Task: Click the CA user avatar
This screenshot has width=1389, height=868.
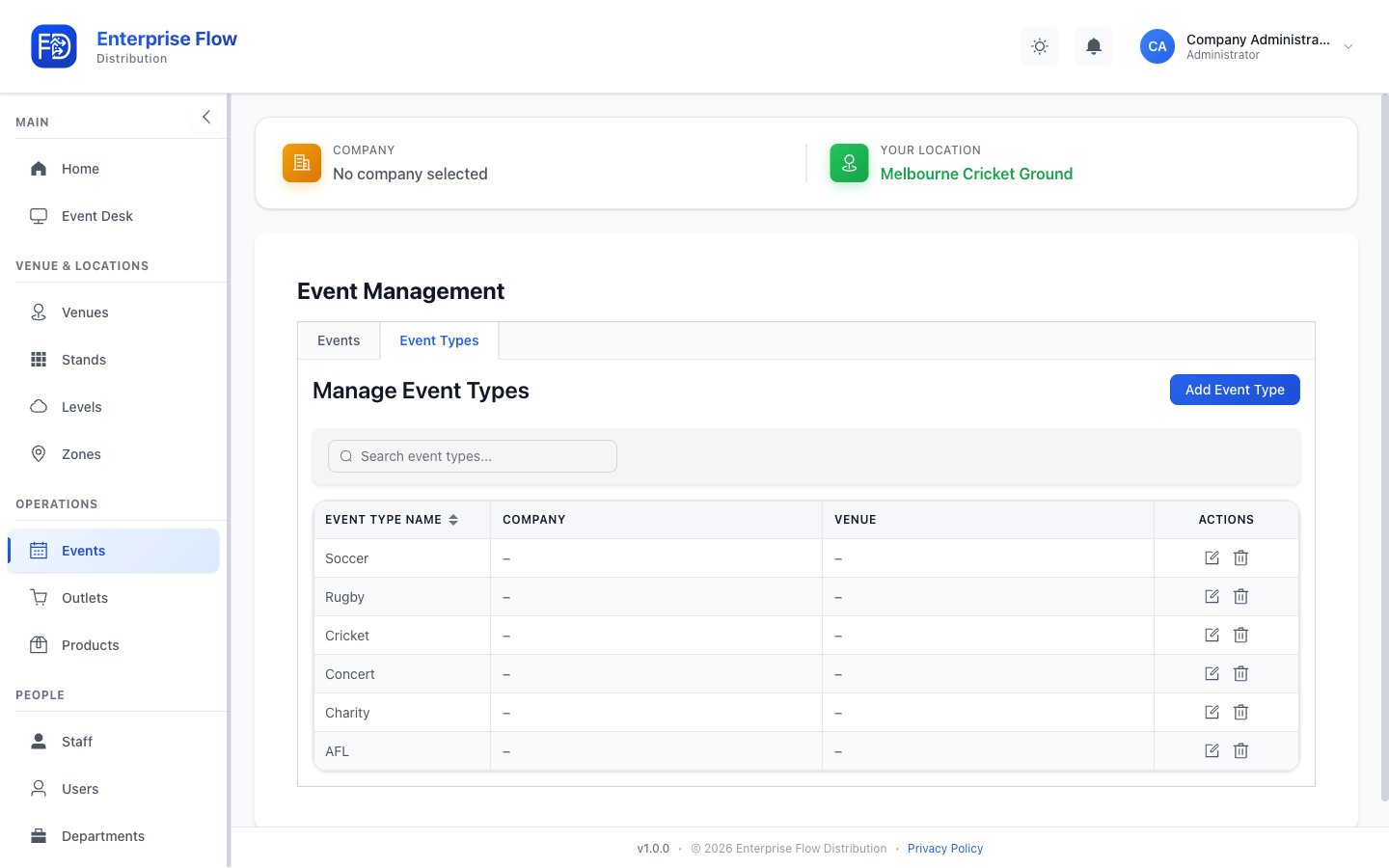Action: tap(1157, 46)
